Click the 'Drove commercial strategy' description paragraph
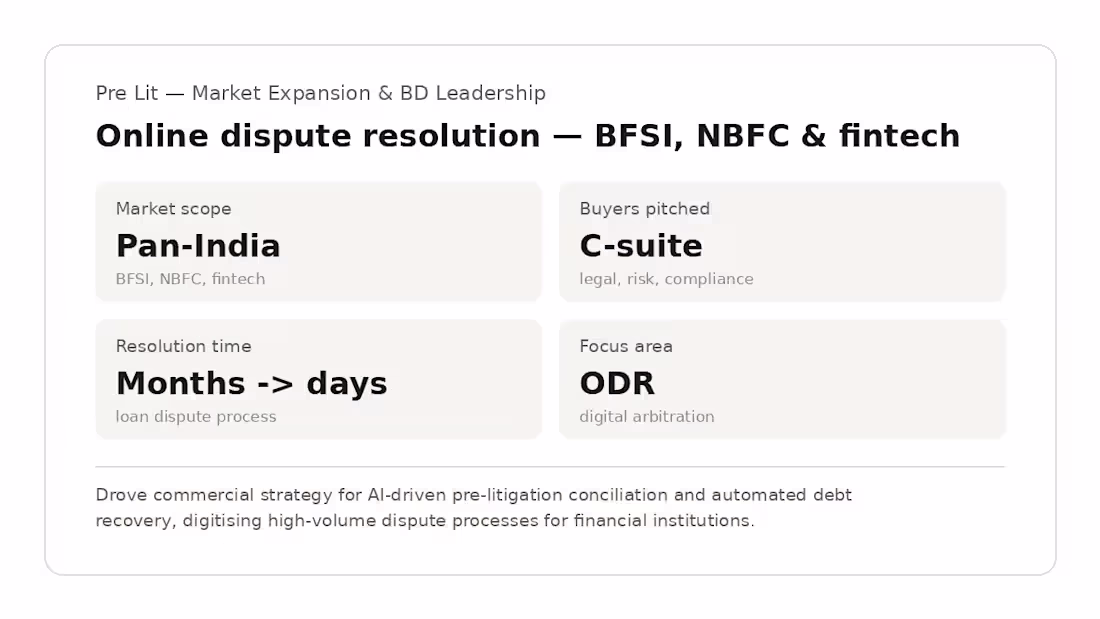Viewport: 1100px width, 619px height. [474, 507]
